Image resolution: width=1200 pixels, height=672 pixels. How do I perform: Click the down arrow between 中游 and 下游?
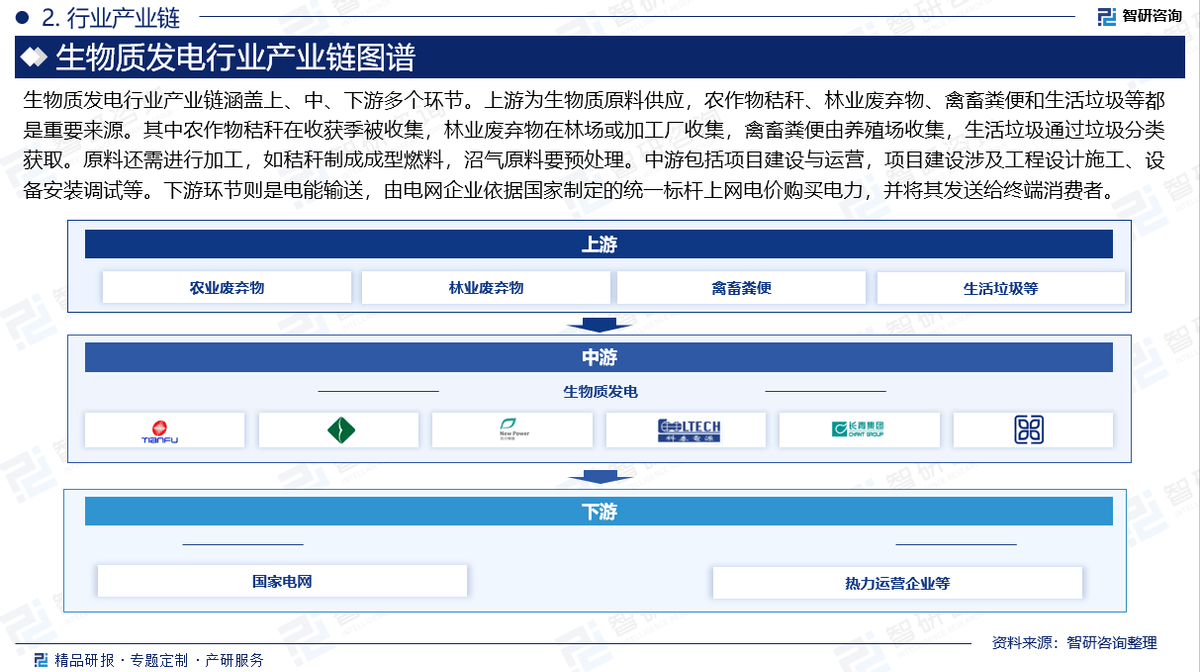pos(599,477)
